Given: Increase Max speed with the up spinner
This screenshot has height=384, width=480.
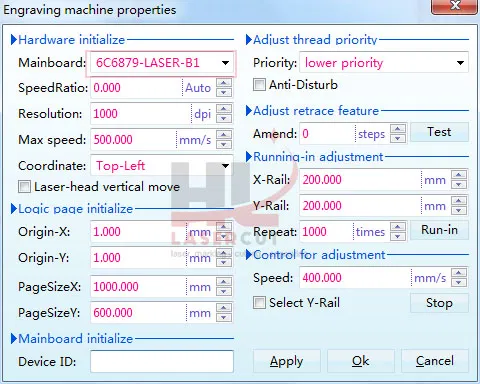Looking at the screenshot, I should pos(224,135).
